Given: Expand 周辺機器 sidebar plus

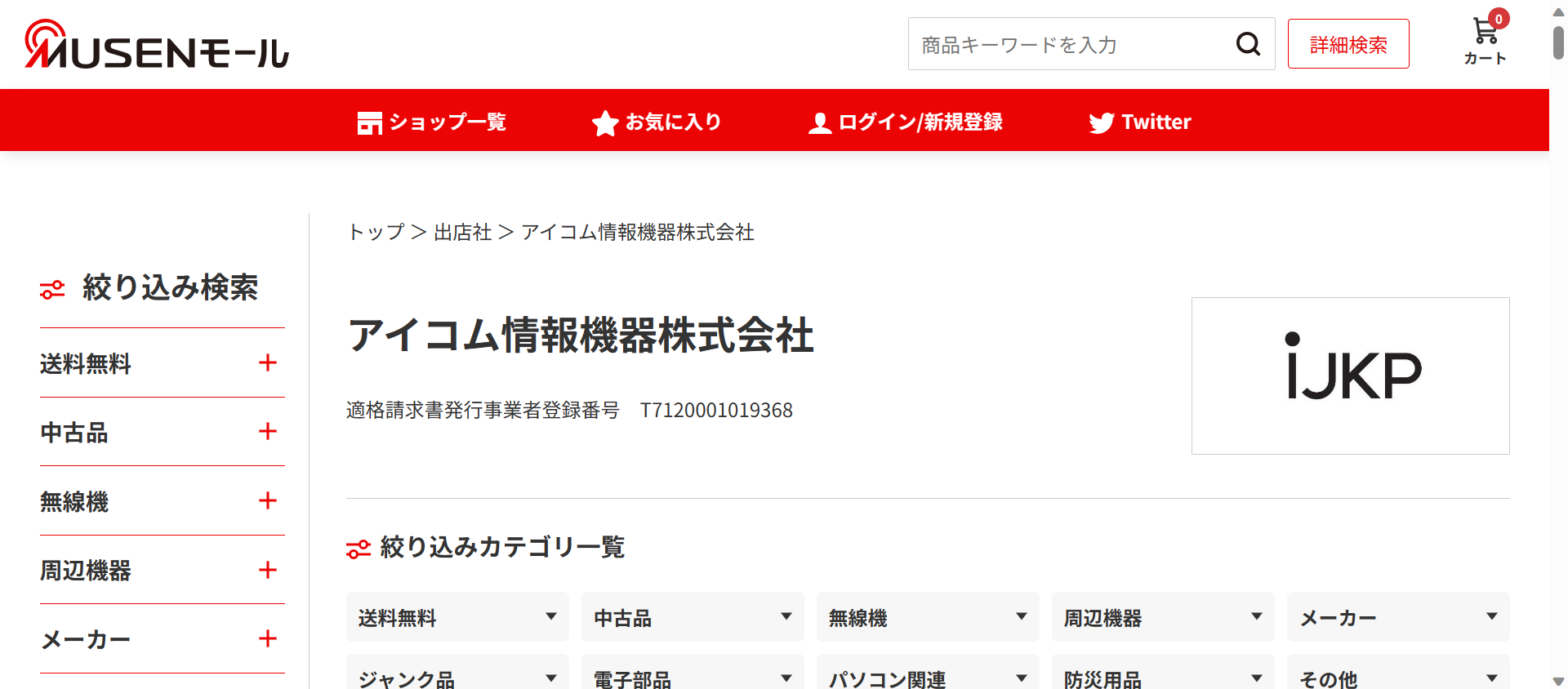Looking at the screenshot, I should tap(267, 570).
